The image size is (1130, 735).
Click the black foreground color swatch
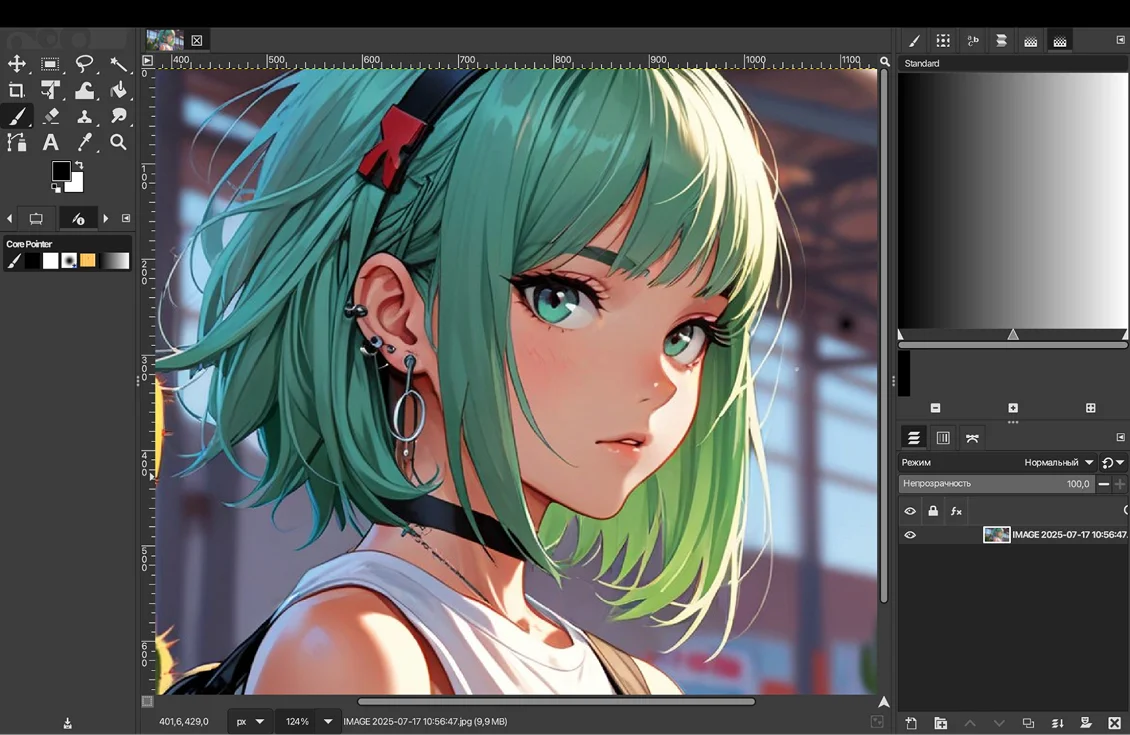coord(61,171)
